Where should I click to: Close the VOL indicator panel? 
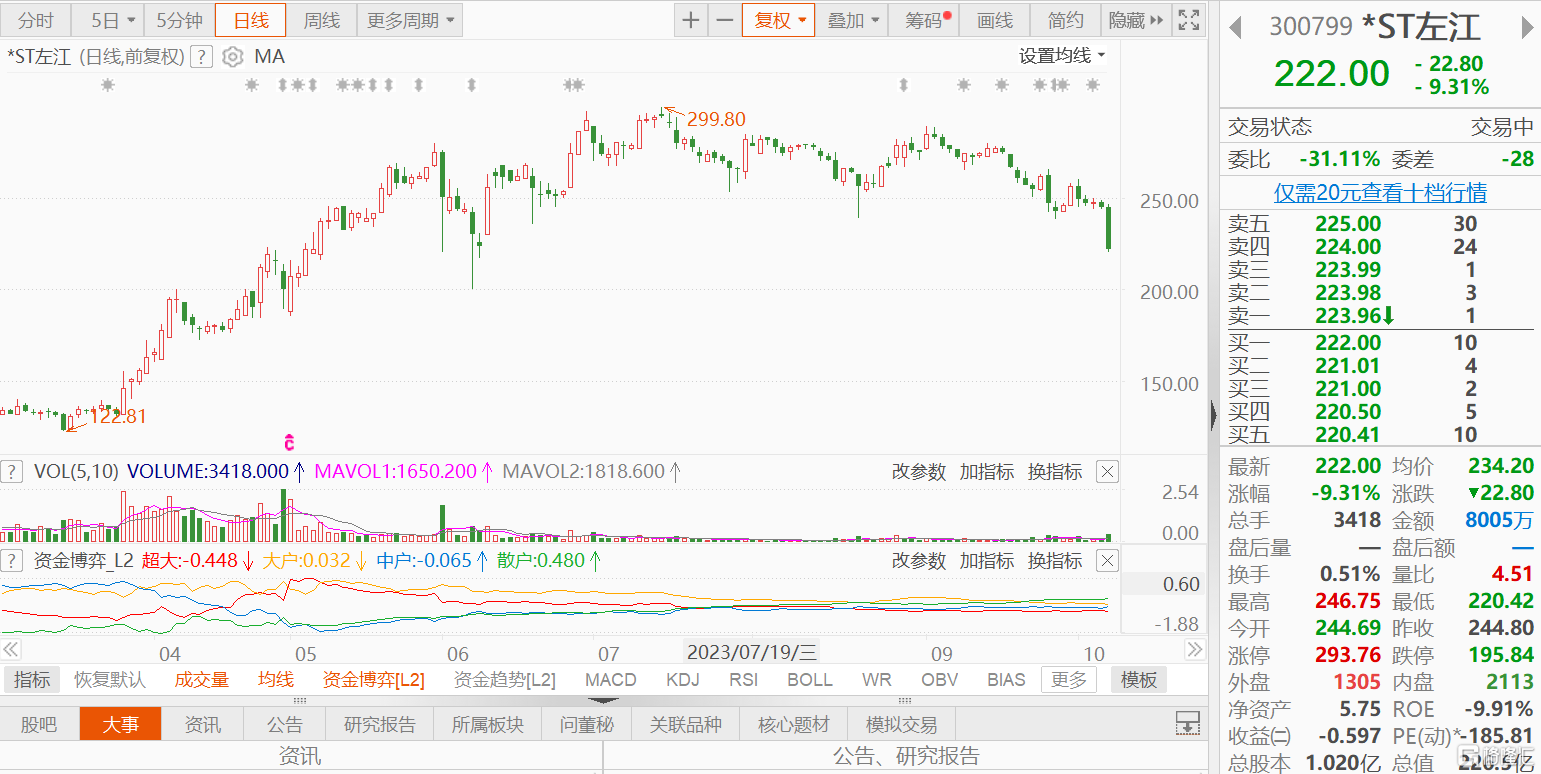click(x=1107, y=472)
